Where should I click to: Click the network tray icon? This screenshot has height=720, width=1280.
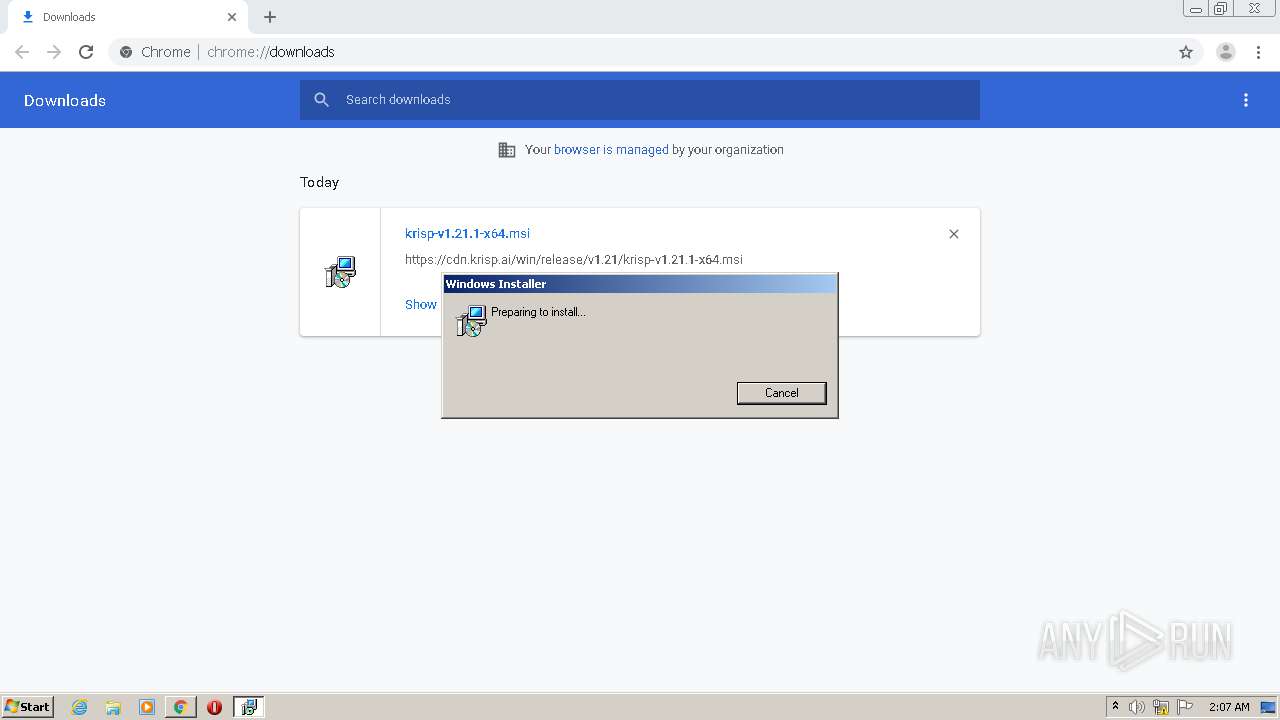point(1161,707)
